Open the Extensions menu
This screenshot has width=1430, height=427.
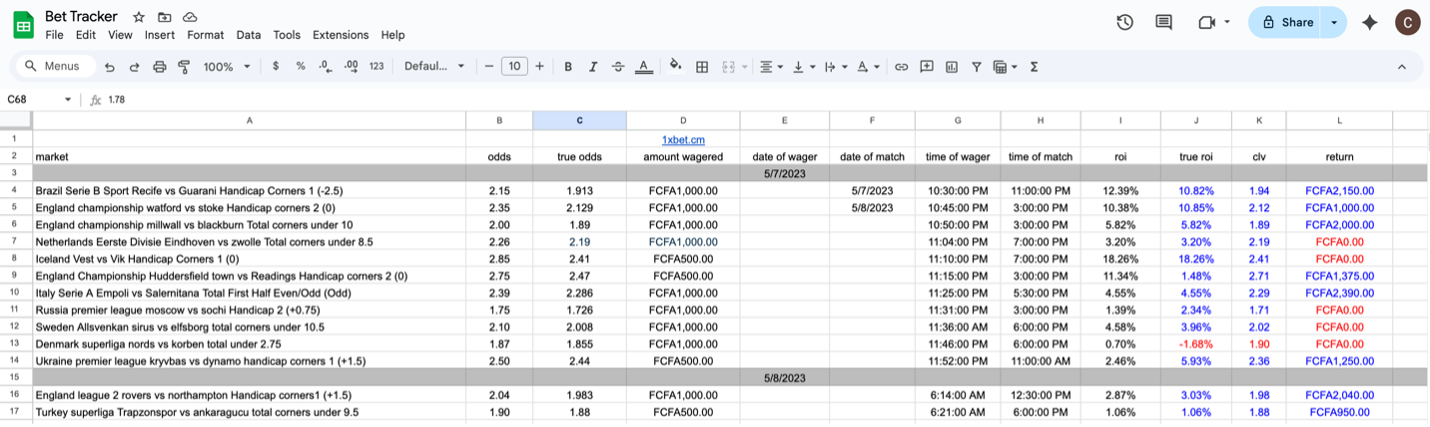341,35
